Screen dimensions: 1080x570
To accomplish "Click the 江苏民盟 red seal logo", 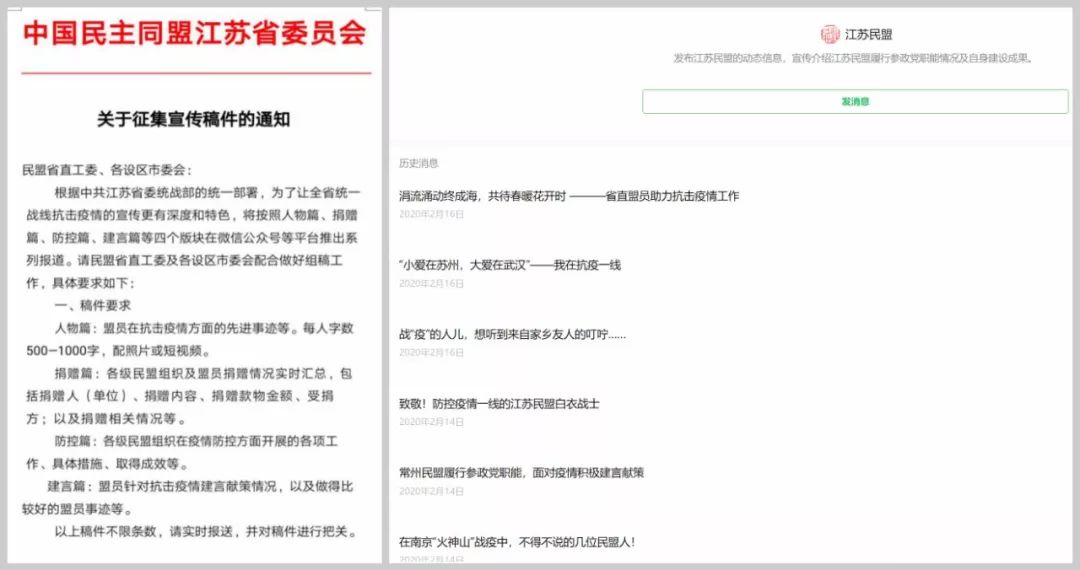I will (x=830, y=34).
